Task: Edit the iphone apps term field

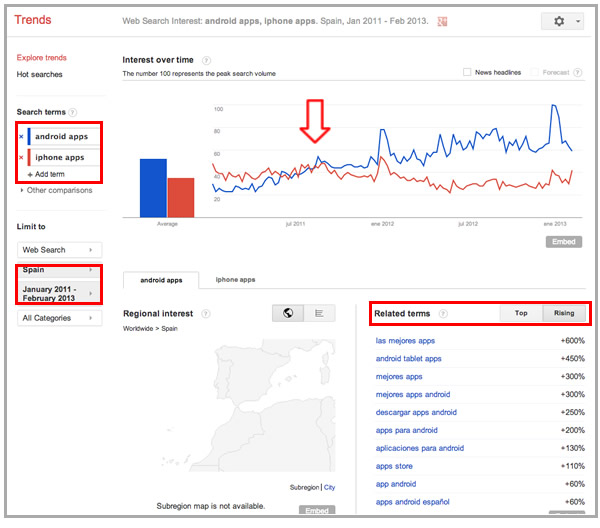Action: point(64,157)
